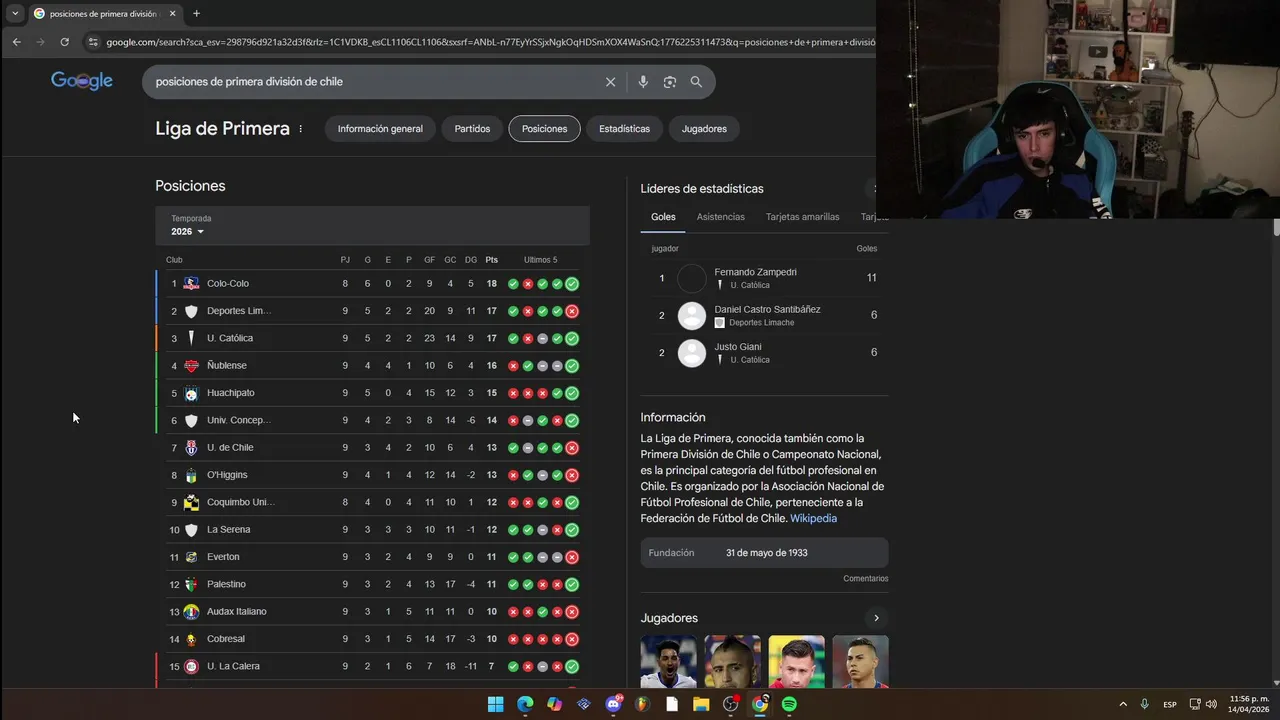Open the more options menu beside Liga de Primera
The height and width of the screenshot is (720, 1280).
pyautogui.click(x=300, y=129)
